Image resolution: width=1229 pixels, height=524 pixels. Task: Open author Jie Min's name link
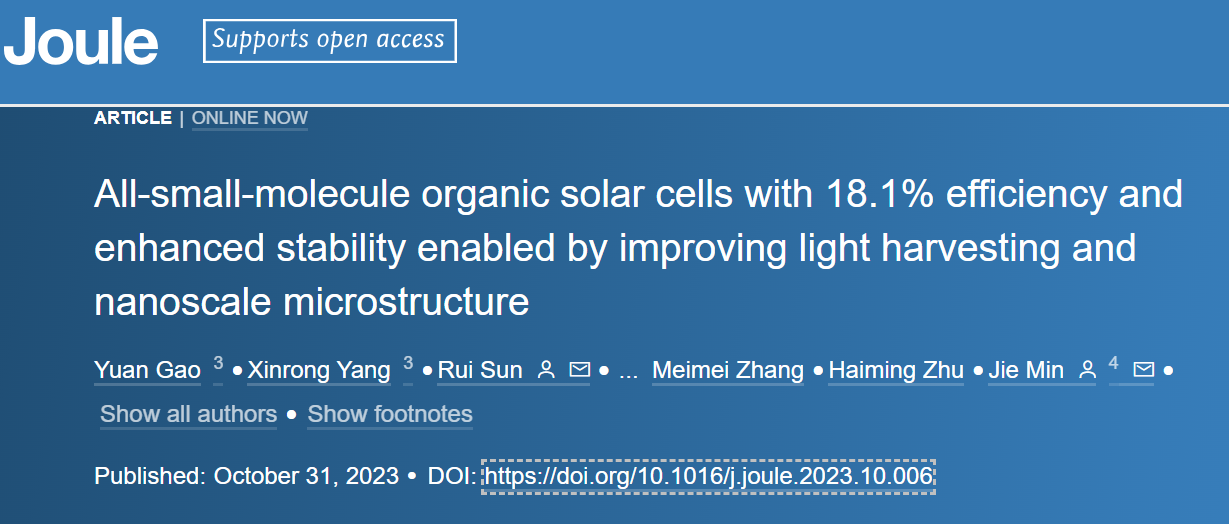pyautogui.click(x=1026, y=371)
